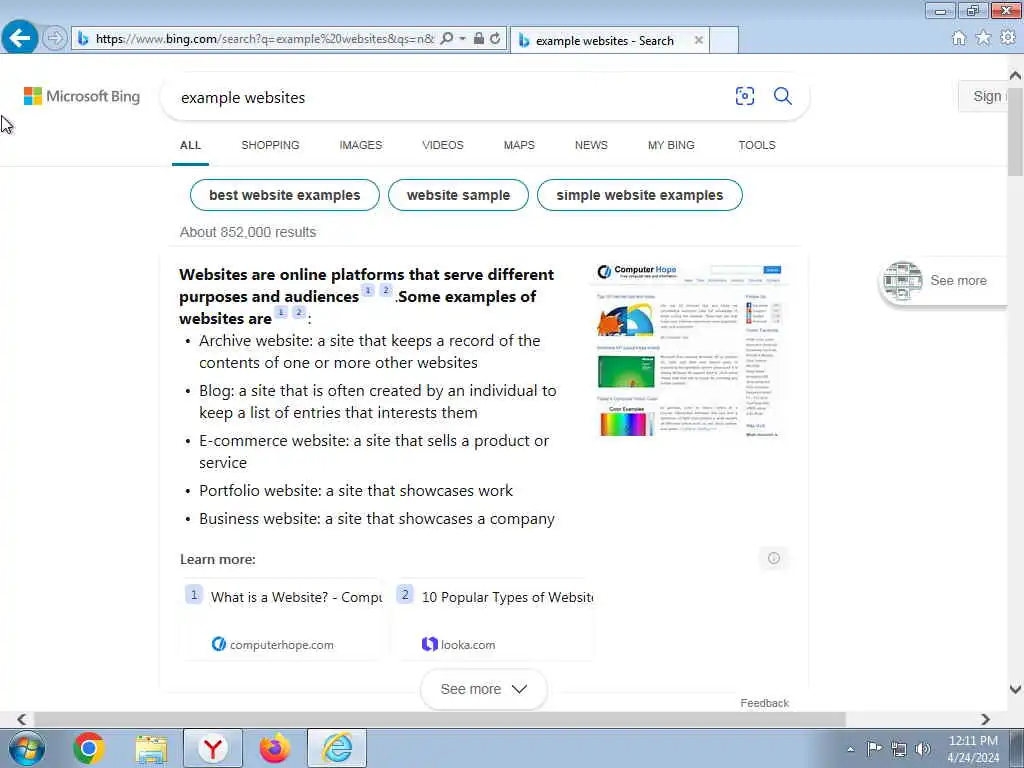Click citation superscript 1 after 'audiences'
The width and height of the screenshot is (1024, 768).
368,291
